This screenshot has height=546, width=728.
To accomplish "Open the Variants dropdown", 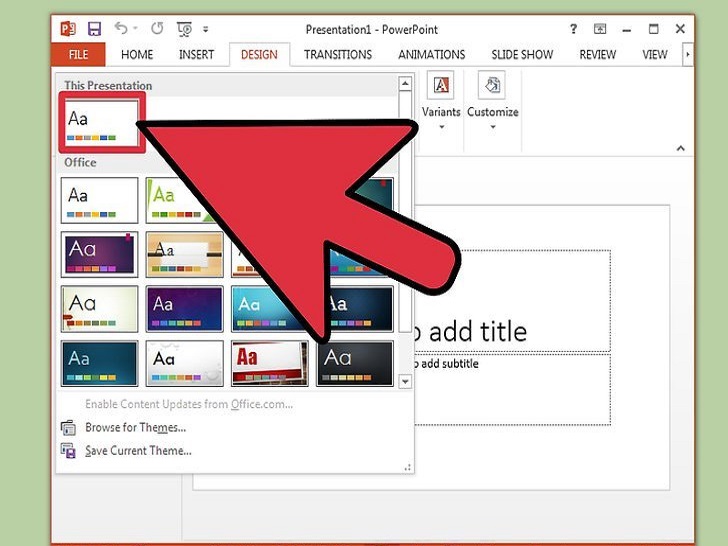I will tap(441, 100).
